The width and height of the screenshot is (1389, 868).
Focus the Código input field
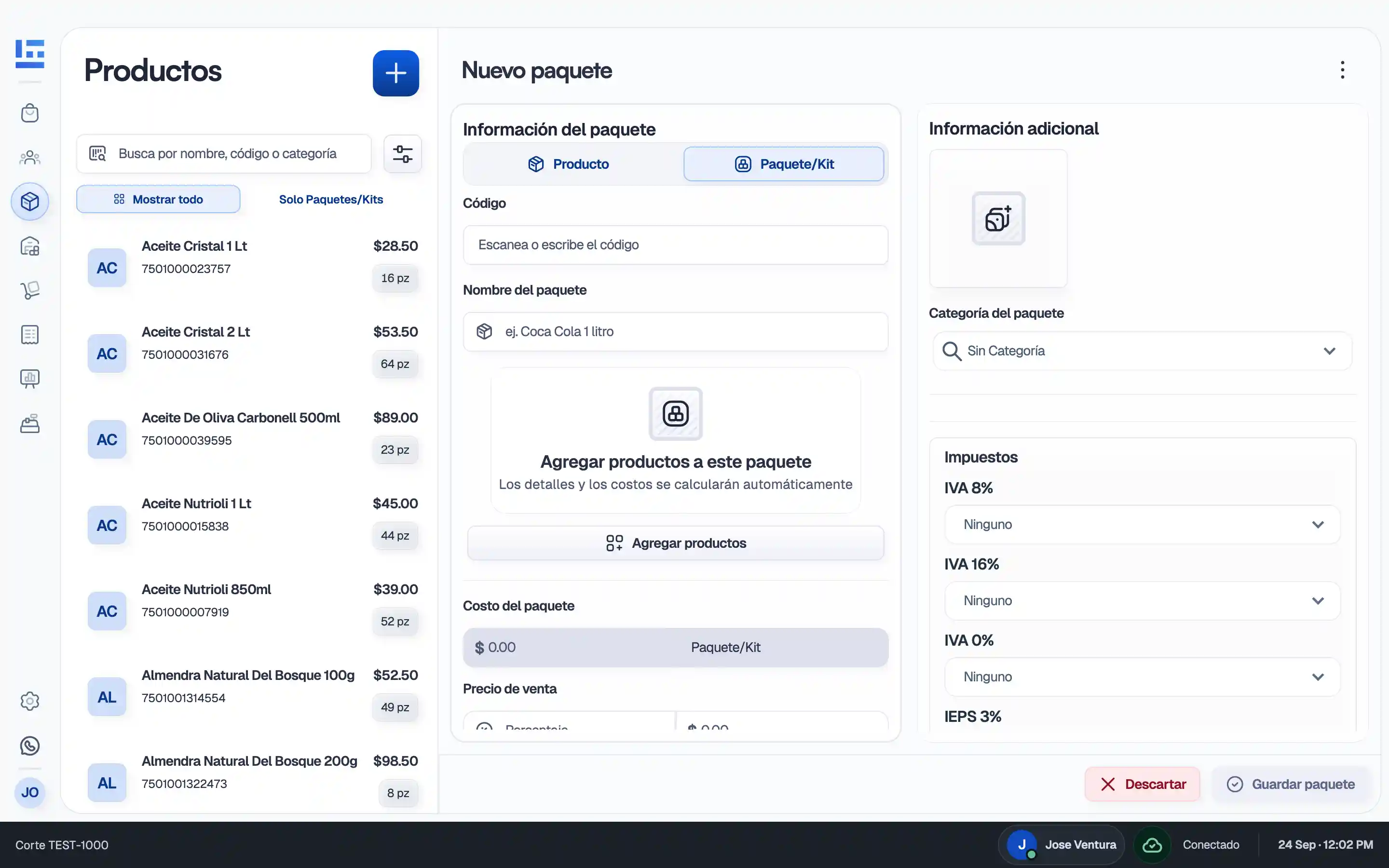click(x=676, y=245)
